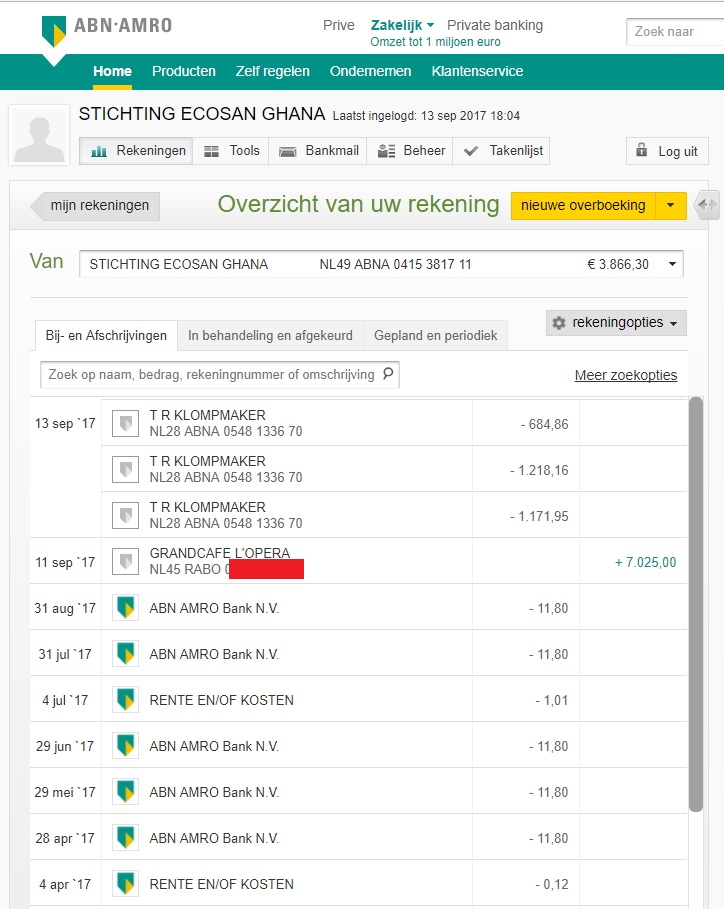Open the Takenlijst toolbar tab
724x909 pixels.
point(501,151)
